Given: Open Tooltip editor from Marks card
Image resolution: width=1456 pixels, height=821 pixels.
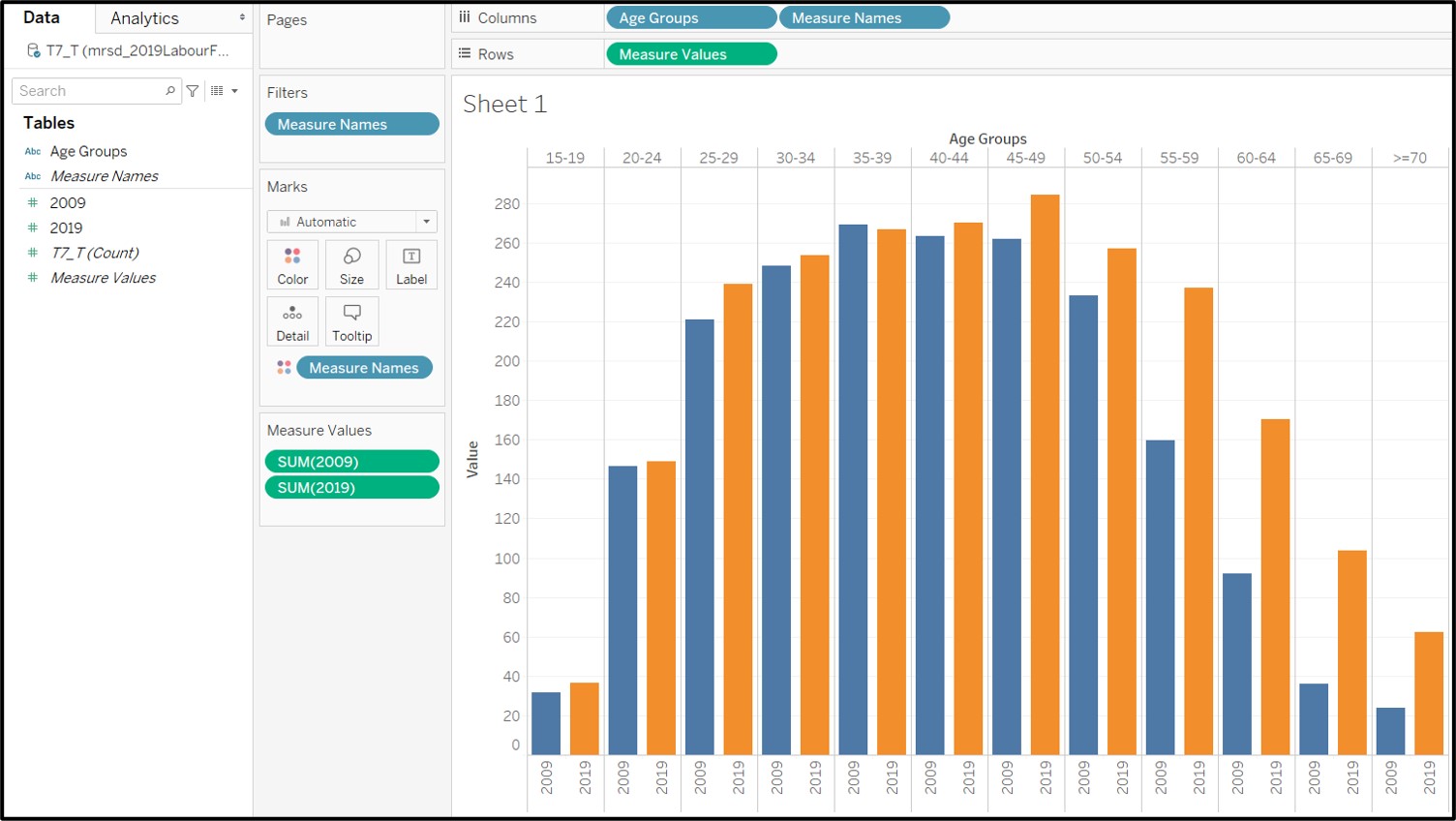Looking at the screenshot, I should coord(351,320).
